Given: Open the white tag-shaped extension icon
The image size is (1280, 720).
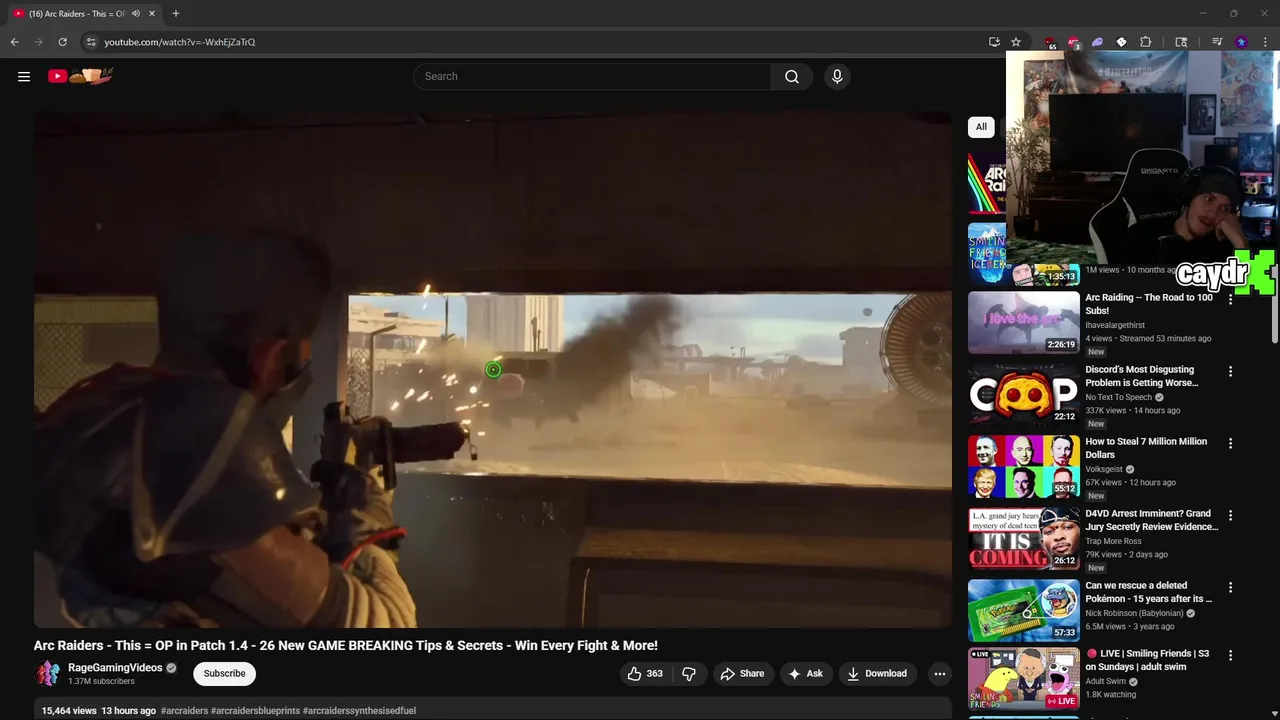Looking at the screenshot, I should point(1121,42).
